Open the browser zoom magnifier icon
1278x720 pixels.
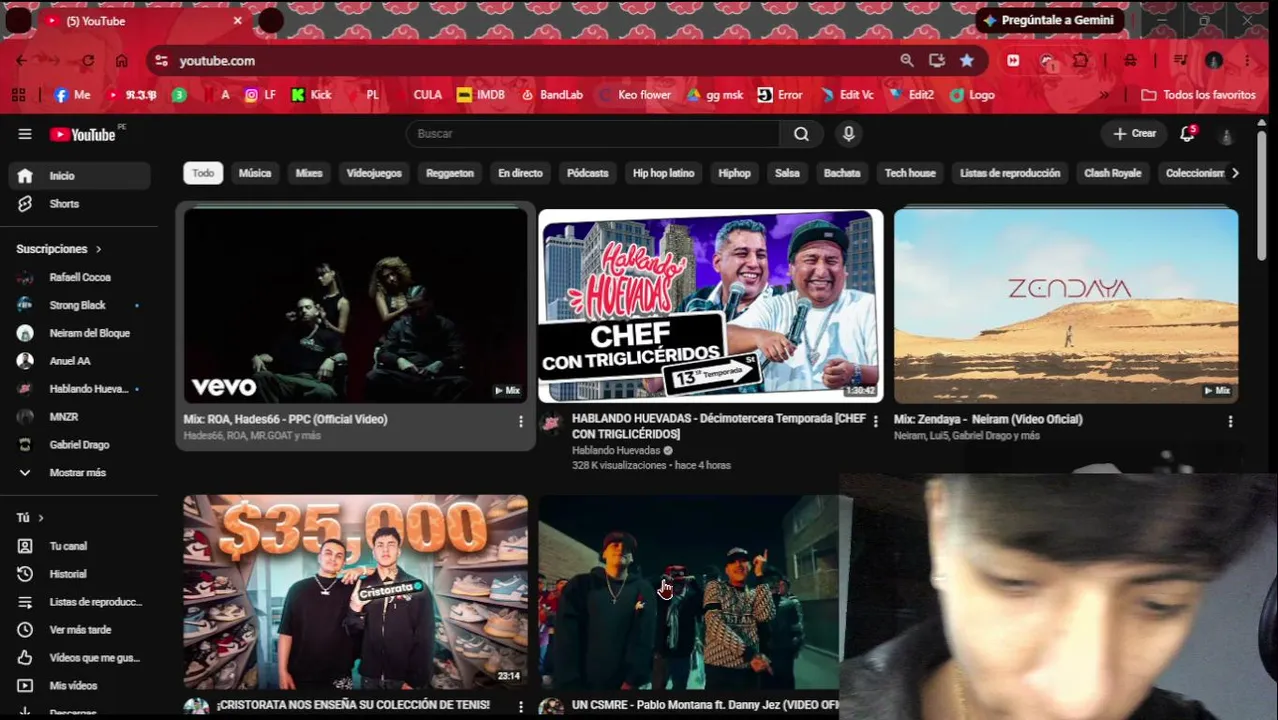907,61
